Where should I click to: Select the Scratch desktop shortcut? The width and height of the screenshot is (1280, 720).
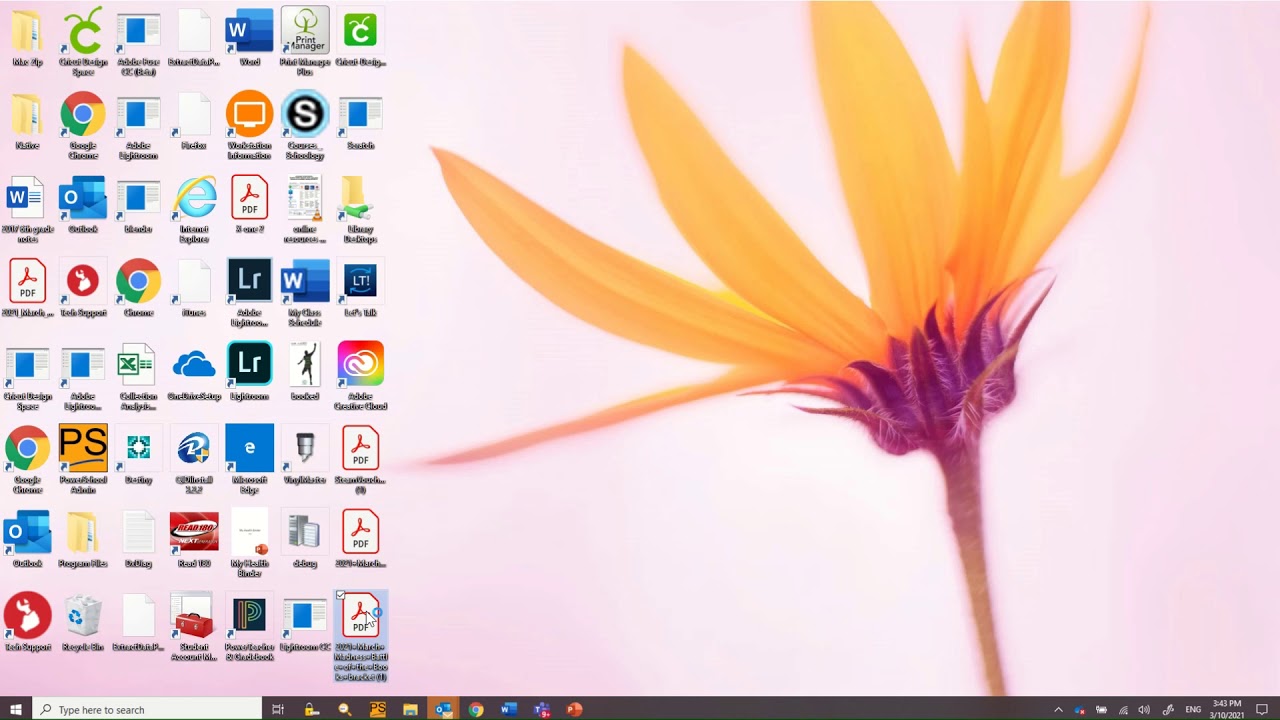[360, 122]
